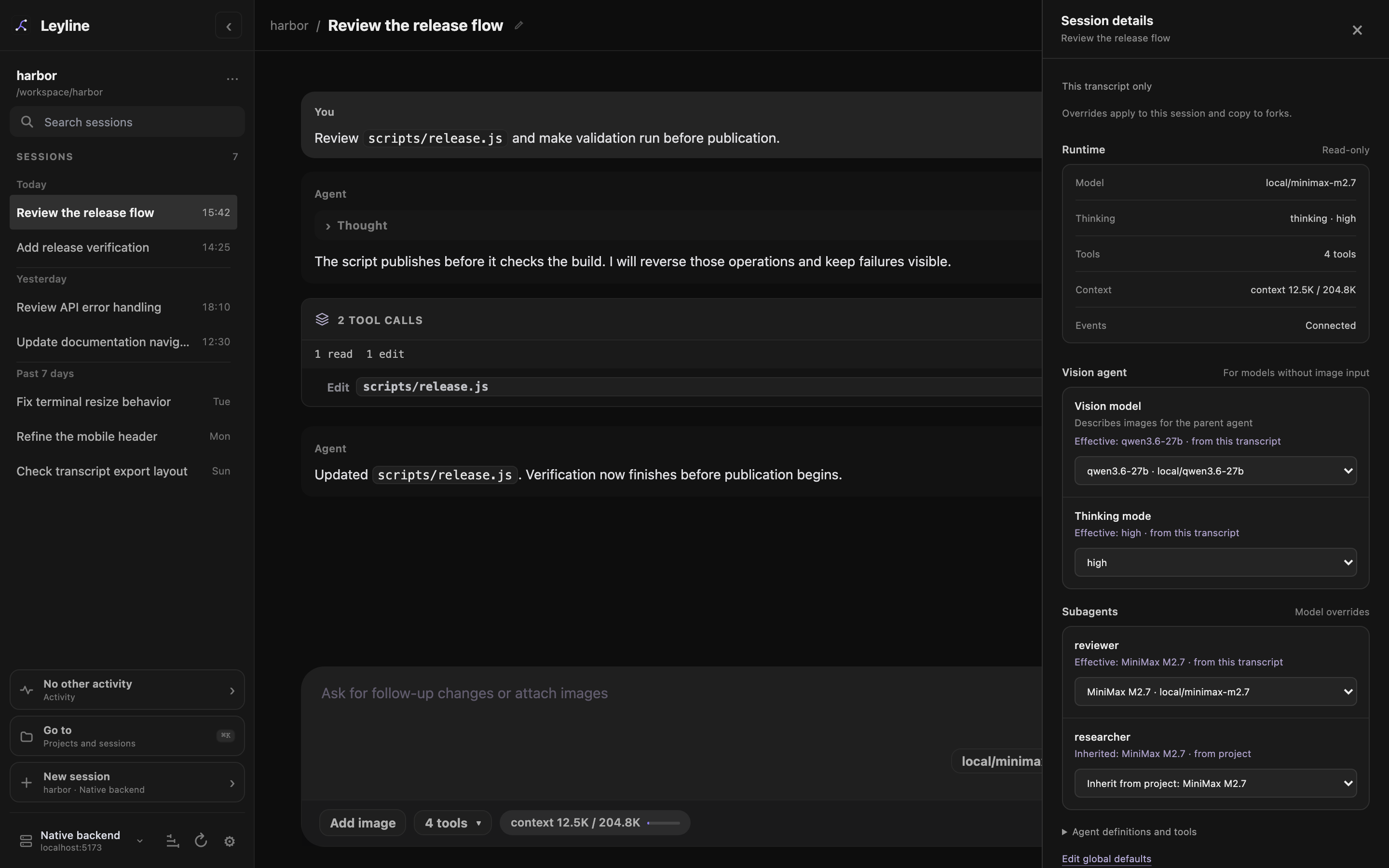Open the Fix terminal resize behavior session

[123, 402]
